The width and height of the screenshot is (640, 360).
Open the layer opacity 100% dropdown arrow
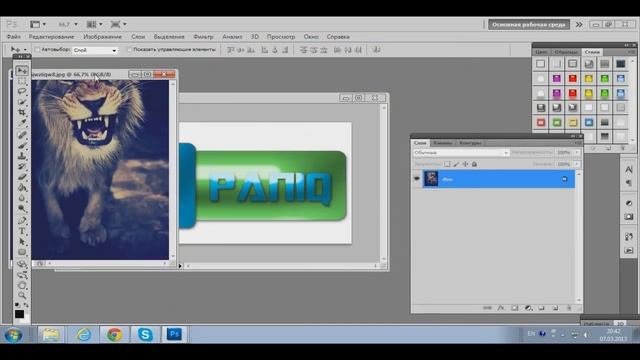[x=577, y=153]
